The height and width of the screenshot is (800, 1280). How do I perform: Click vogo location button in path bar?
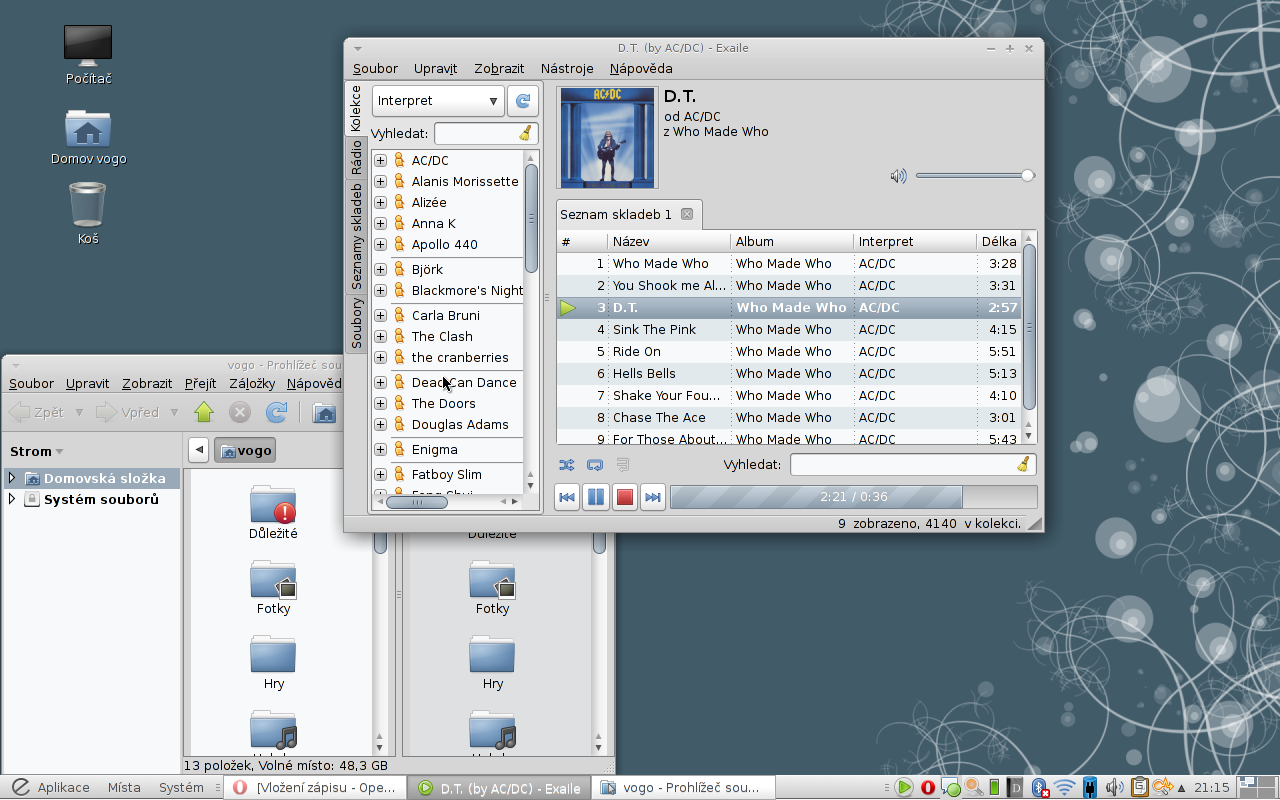pos(246,451)
